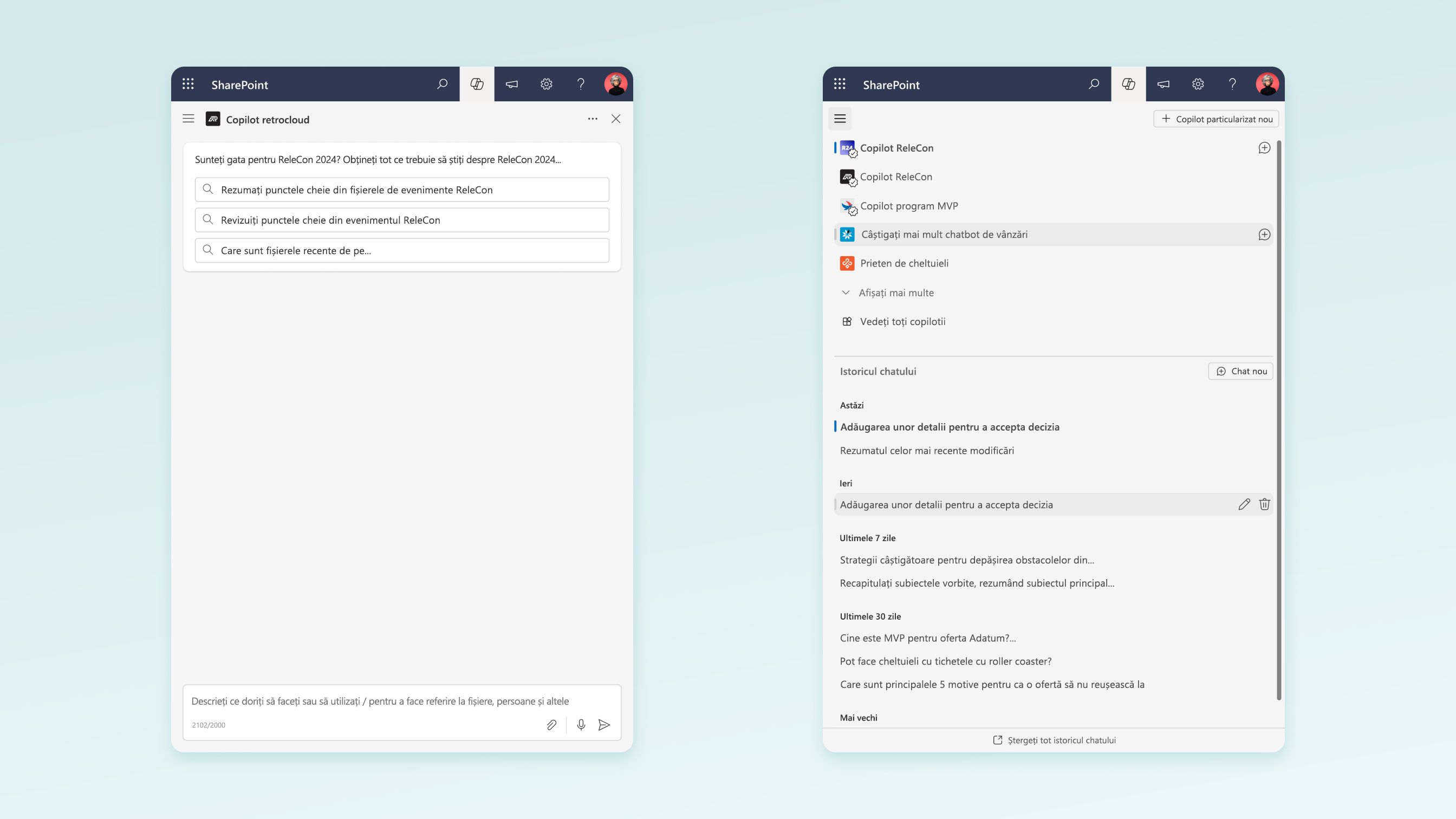The height and width of the screenshot is (819, 1456).
Task: Click edit pencil icon on Ieri chat entry
Action: (1243, 504)
